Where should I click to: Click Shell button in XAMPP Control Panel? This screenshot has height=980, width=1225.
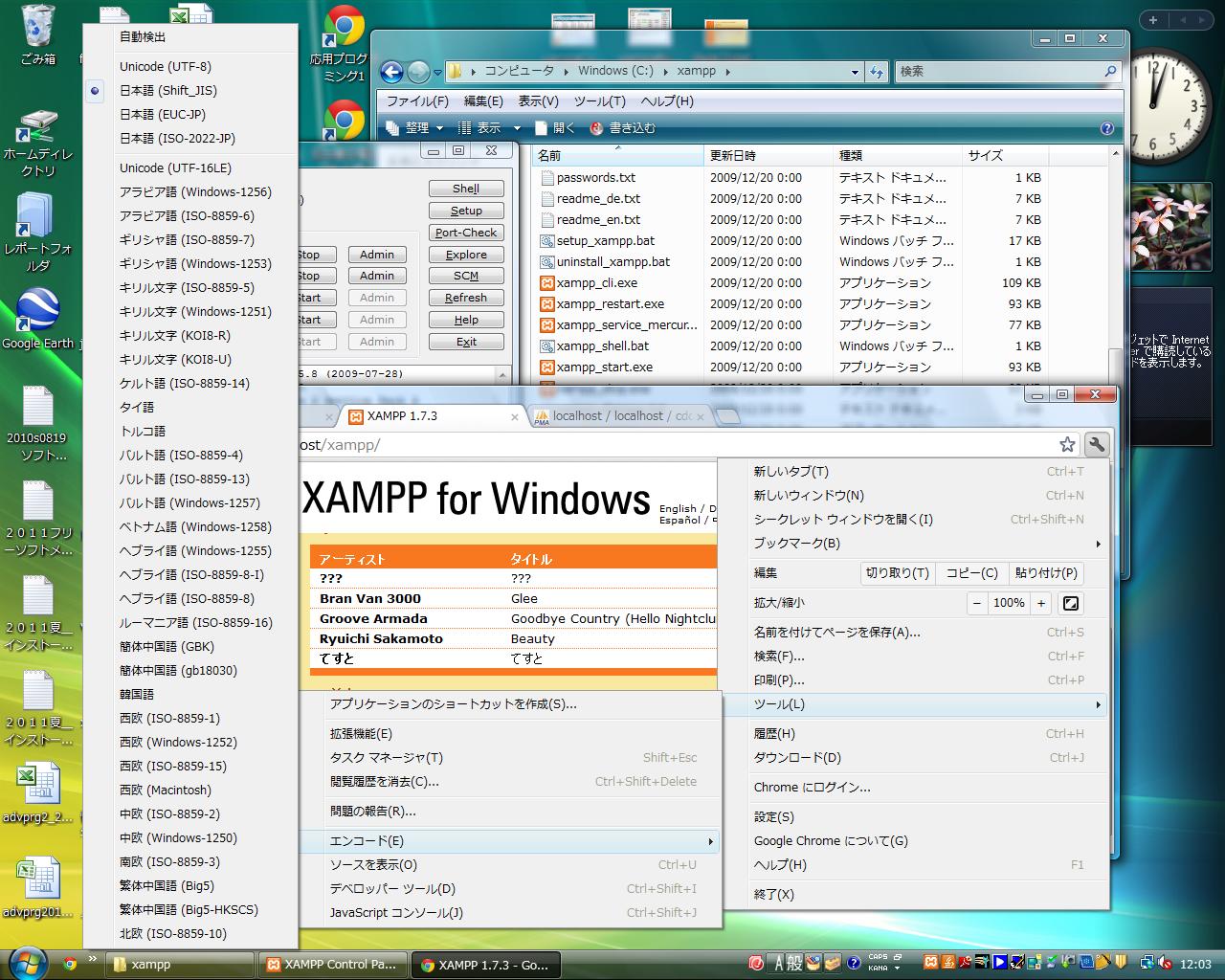466,189
